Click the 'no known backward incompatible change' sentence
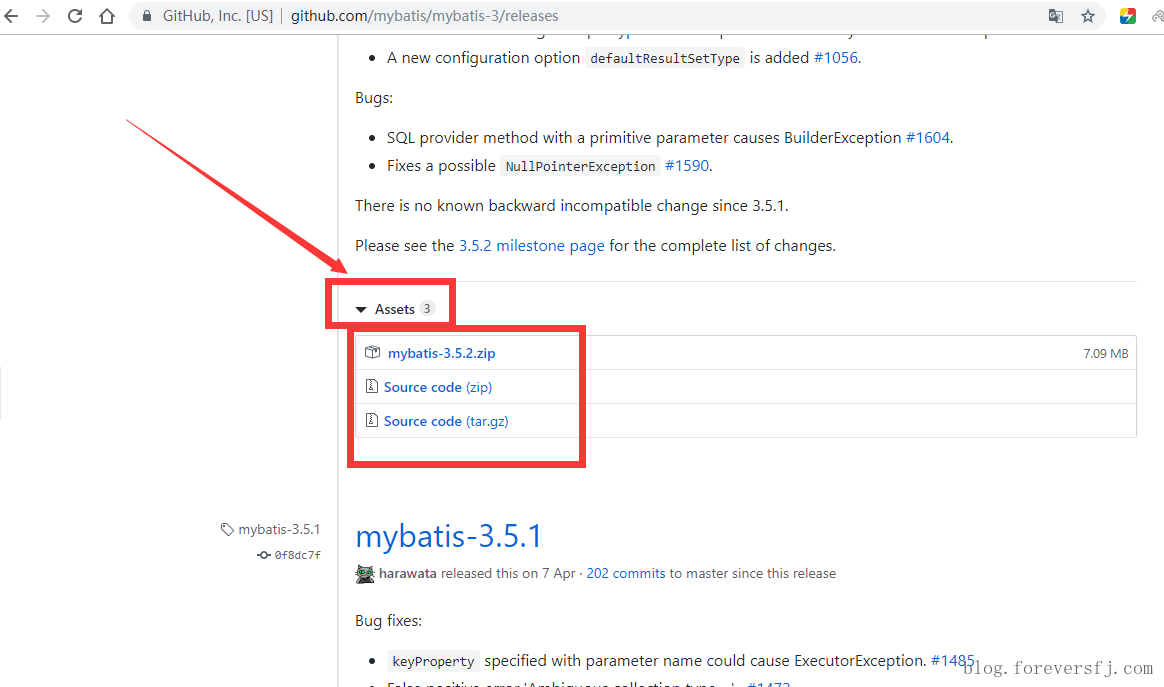This screenshot has width=1164, height=687. [572, 206]
